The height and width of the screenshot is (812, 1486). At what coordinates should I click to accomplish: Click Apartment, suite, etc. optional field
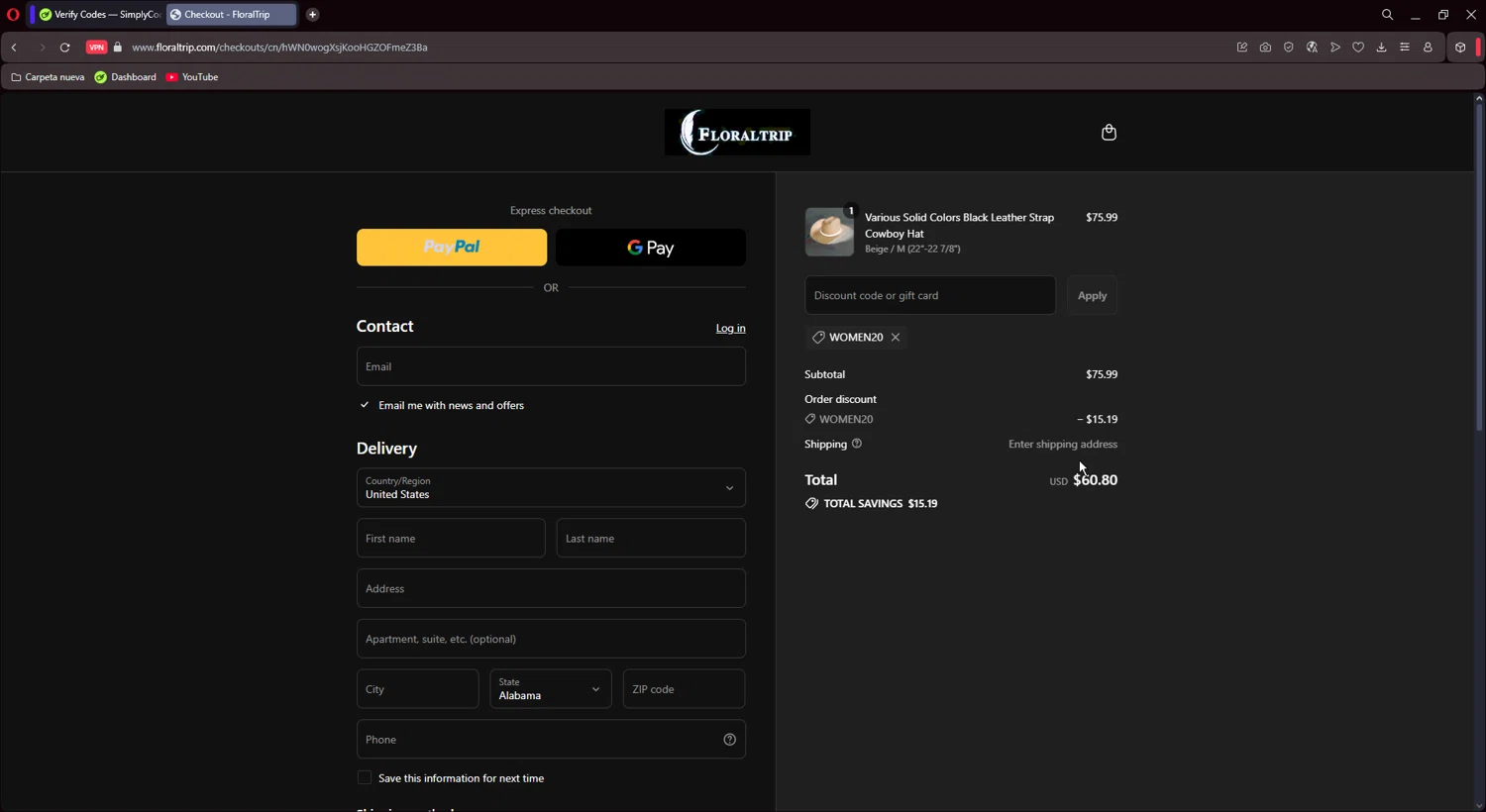tap(551, 639)
